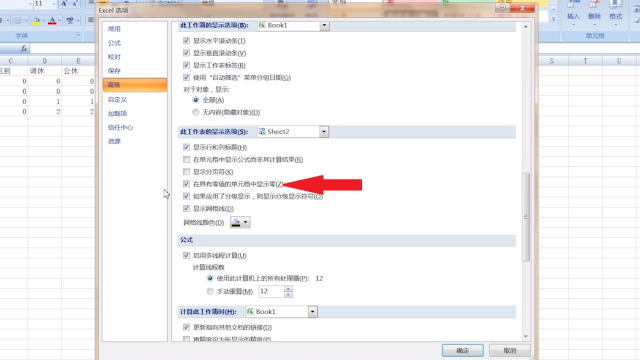Screen dimensions: 640x360
Task: Open the 字体 group dialog launcher
Action: click(x=78, y=35)
